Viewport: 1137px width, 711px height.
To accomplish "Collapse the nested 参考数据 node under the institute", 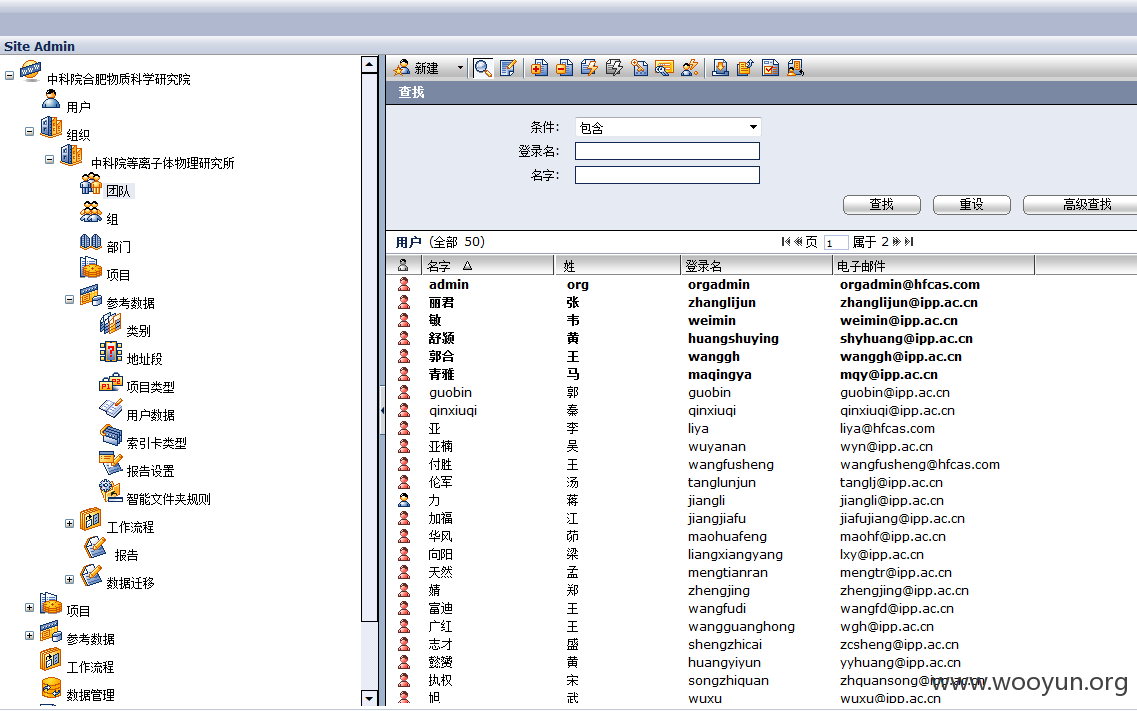I will pyautogui.click(x=70, y=299).
